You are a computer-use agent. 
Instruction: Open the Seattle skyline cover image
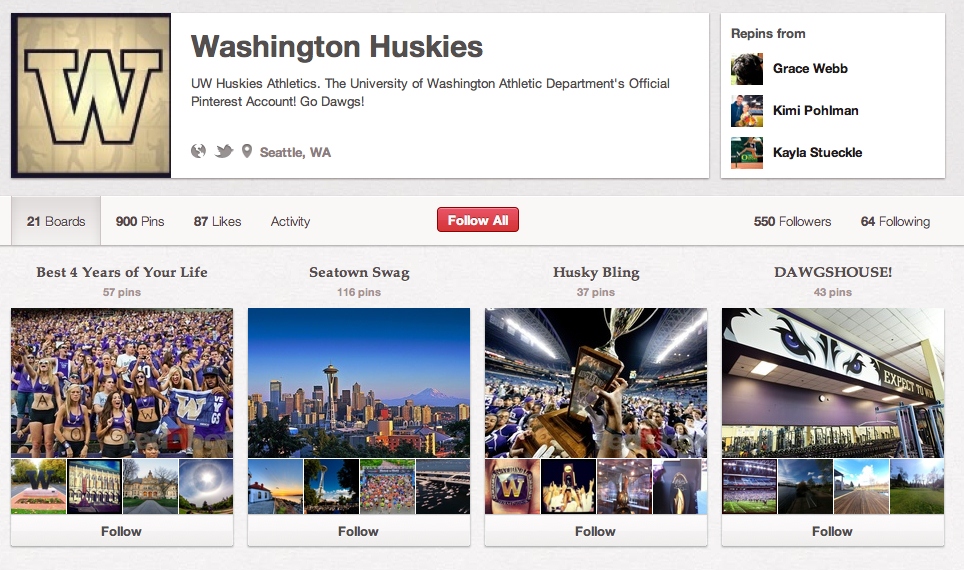[x=359, y=382]
